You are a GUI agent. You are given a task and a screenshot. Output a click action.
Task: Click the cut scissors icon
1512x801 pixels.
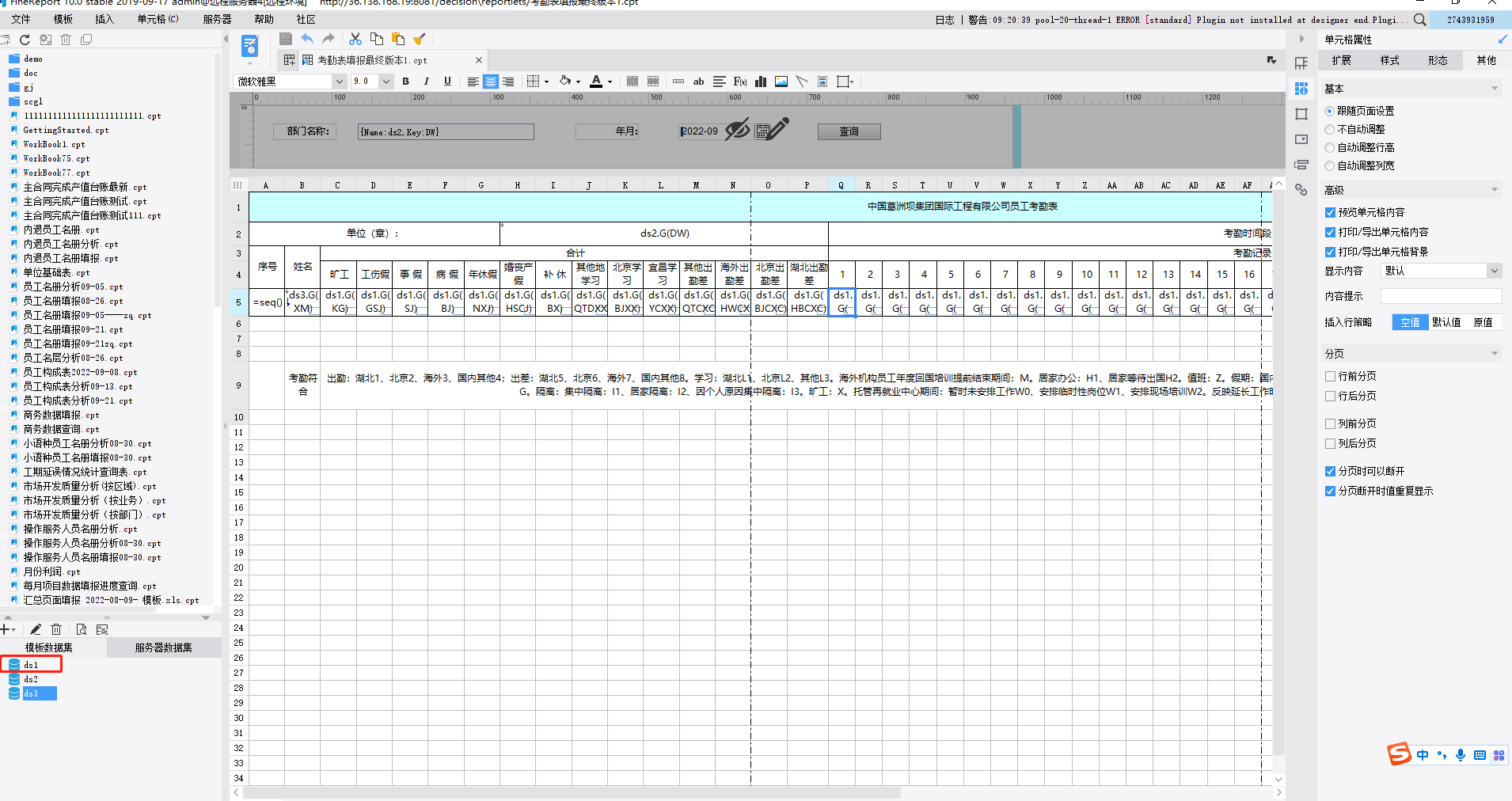(355, 39)
